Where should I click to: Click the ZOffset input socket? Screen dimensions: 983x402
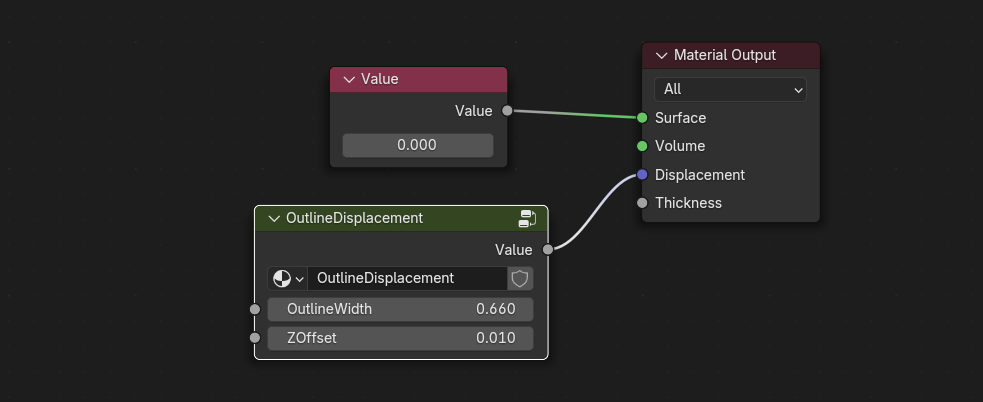pos(255,338)
